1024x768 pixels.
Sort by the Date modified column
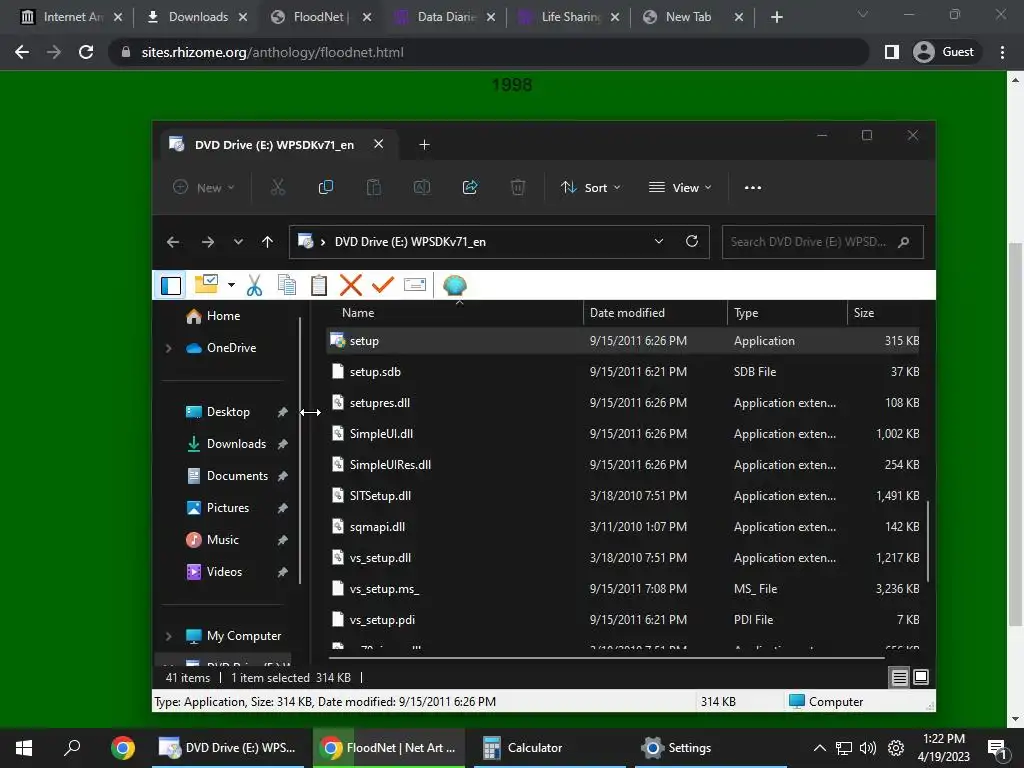pos(655,313)
